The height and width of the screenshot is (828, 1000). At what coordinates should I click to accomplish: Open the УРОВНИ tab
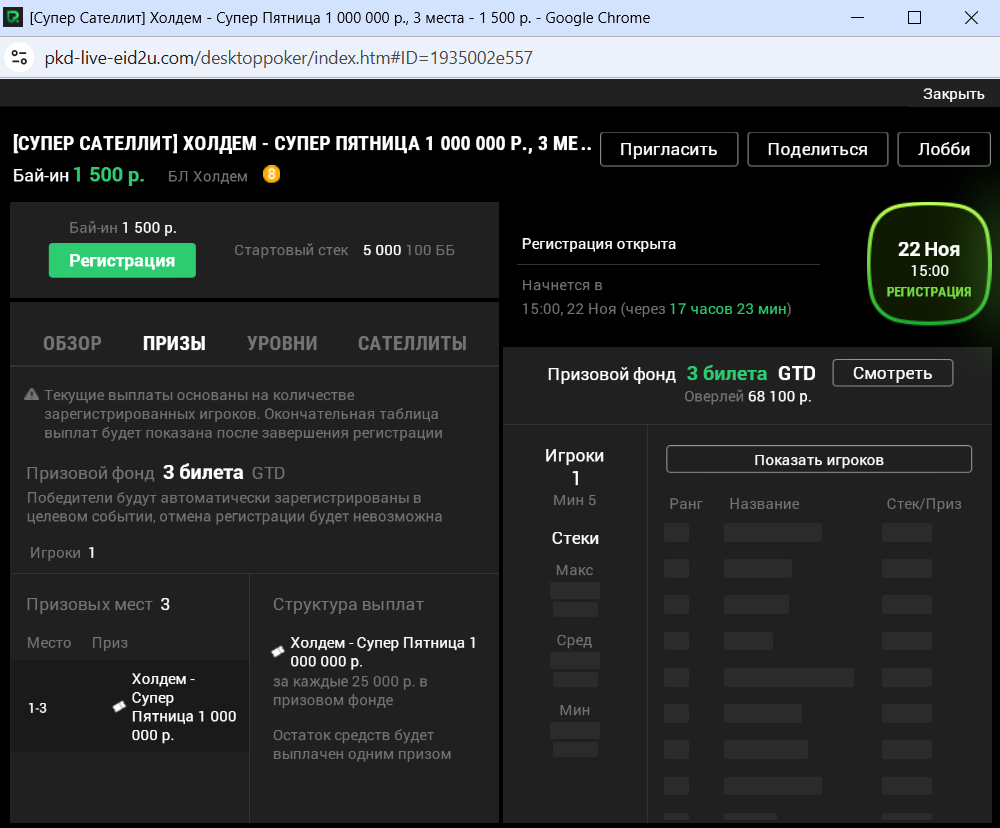(281, 342)
